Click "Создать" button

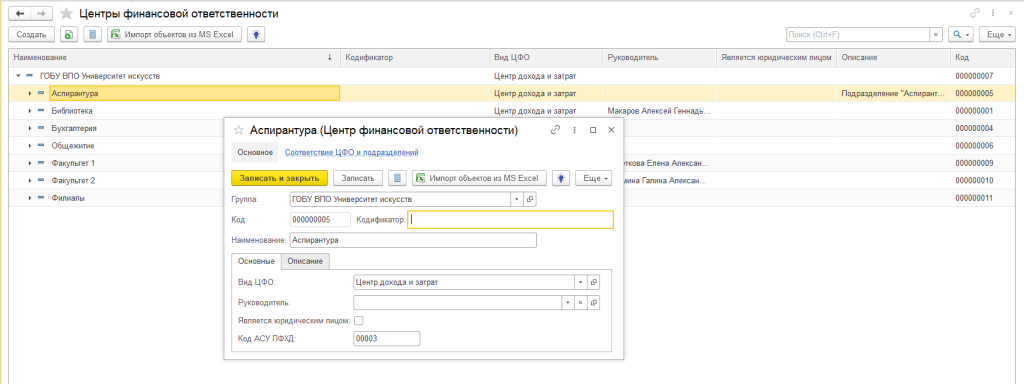point(31,35)
